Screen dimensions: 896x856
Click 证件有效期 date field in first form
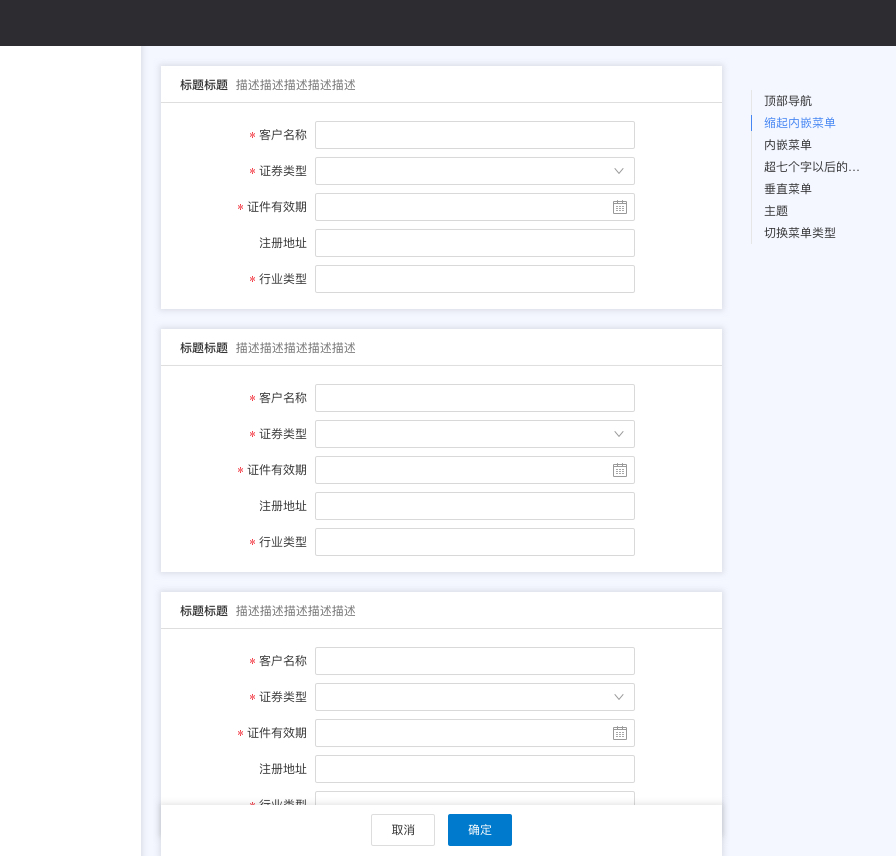475,207
